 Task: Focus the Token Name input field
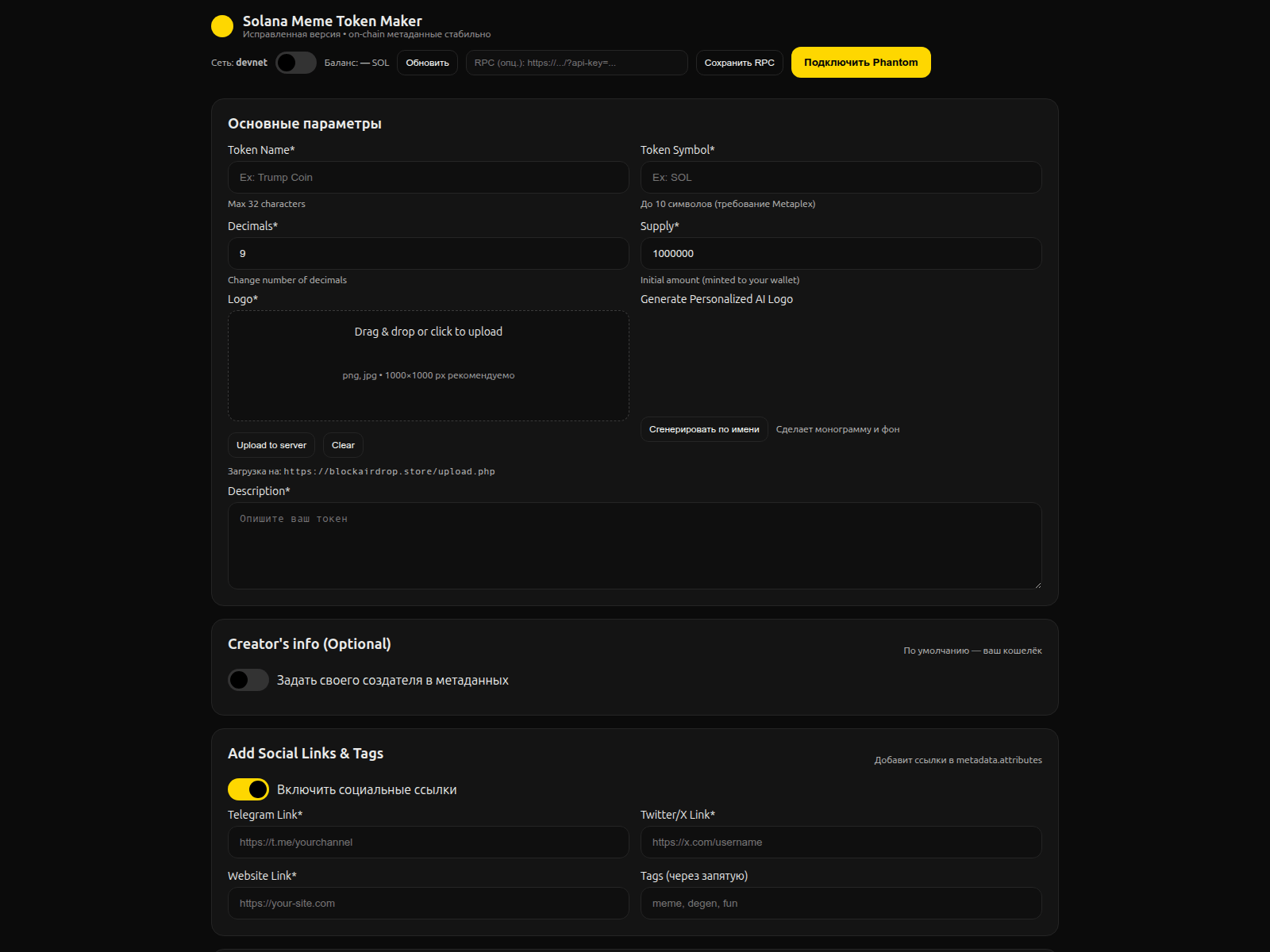point(428,177)
